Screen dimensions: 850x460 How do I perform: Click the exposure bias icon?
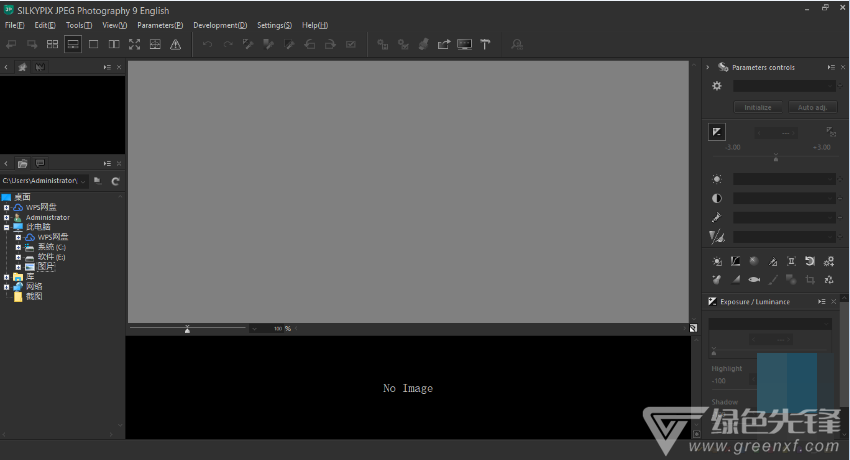tap(717, 132)
